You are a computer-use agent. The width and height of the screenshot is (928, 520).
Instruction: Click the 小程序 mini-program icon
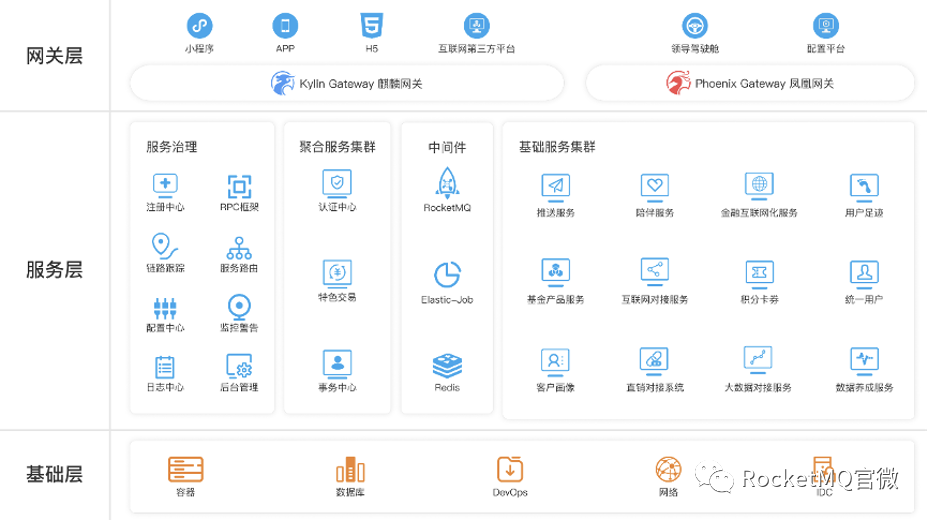tap(199, 25)
